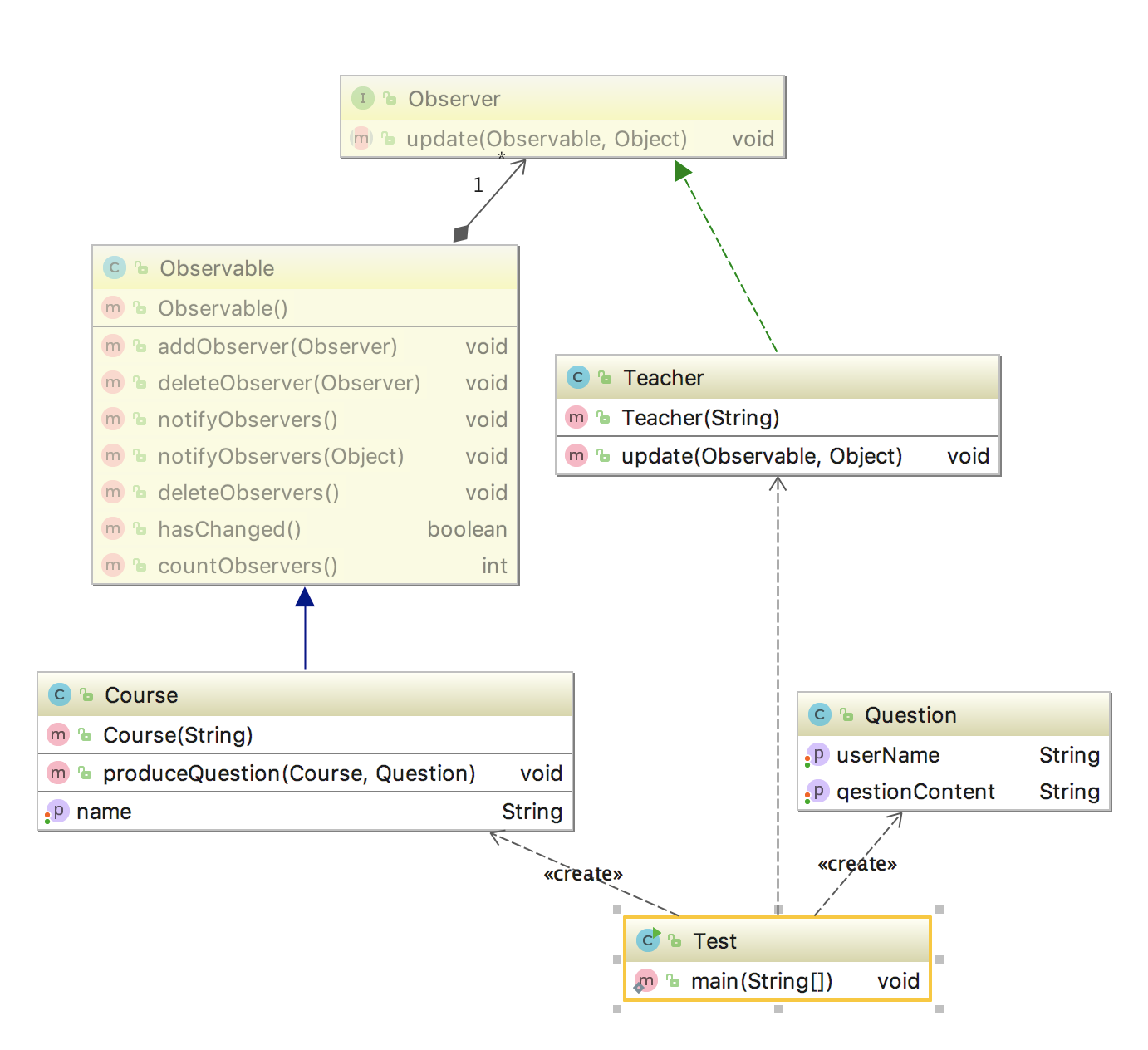
Task: Select the Test class title
Action: click(x=715, y=941)
